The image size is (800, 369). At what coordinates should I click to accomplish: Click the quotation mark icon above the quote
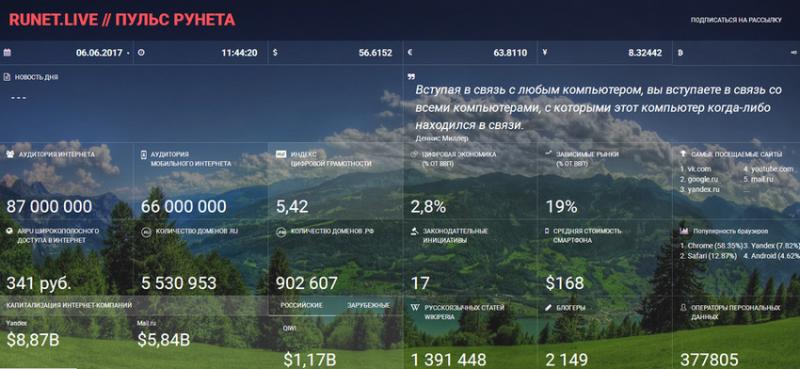click(411, 77)
